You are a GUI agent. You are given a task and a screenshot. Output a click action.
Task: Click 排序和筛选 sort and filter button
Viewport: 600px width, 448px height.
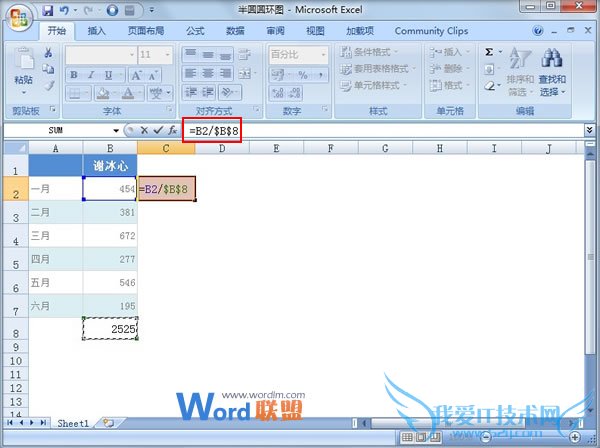pos(520,72)
